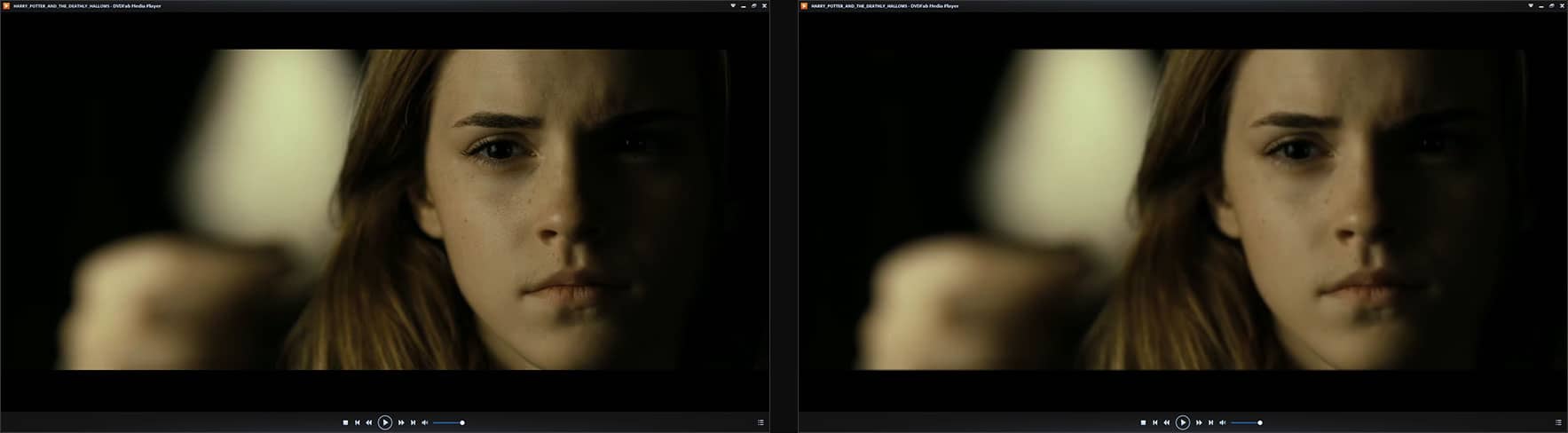Screen dimensions: 1568x433
Task: Play the movie in the left player
Action: click(x=385, y=422)
